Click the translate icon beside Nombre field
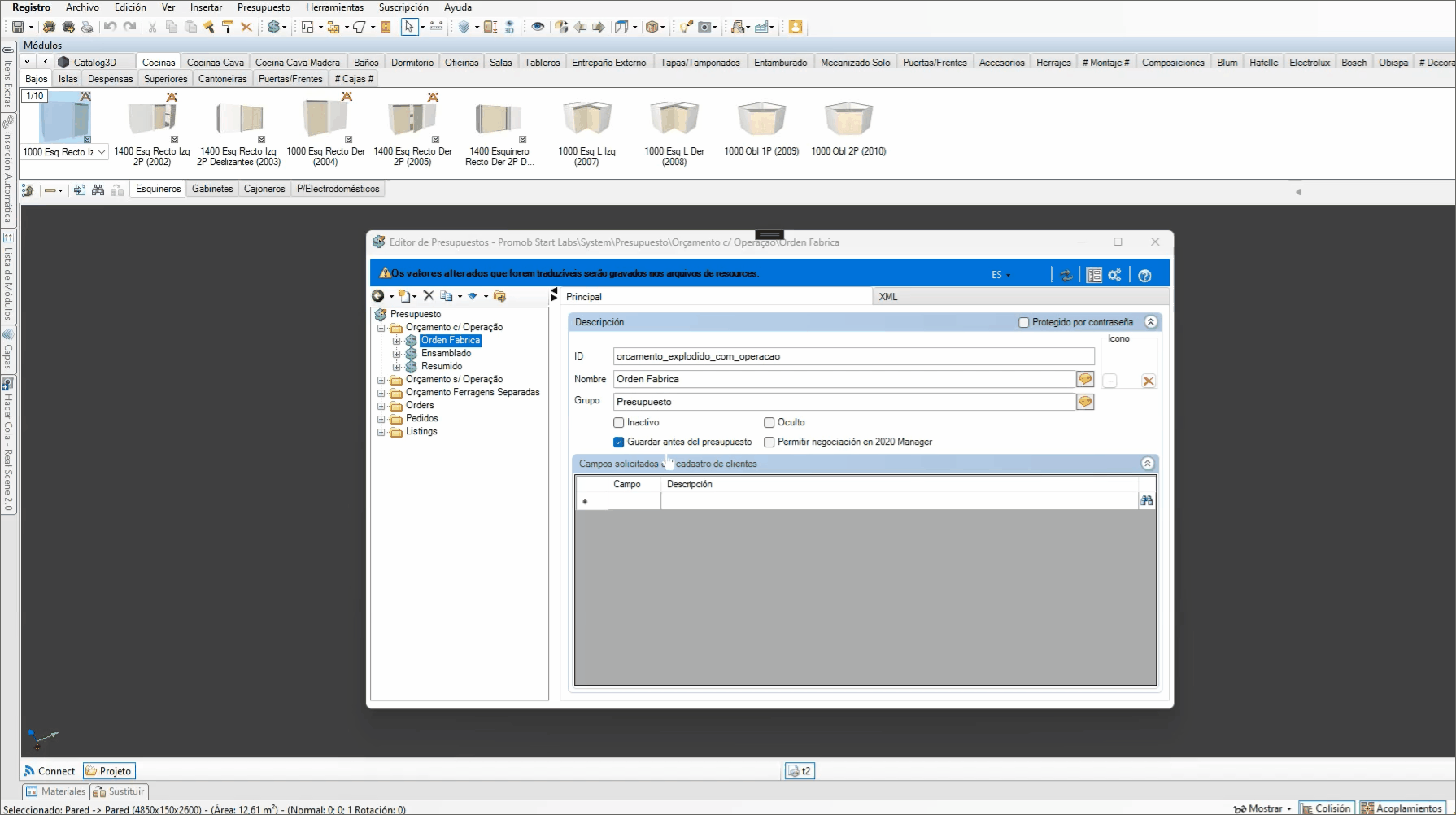Image resolution: width=1456 pixels, height=815 pixels. tap(1085, 379)
